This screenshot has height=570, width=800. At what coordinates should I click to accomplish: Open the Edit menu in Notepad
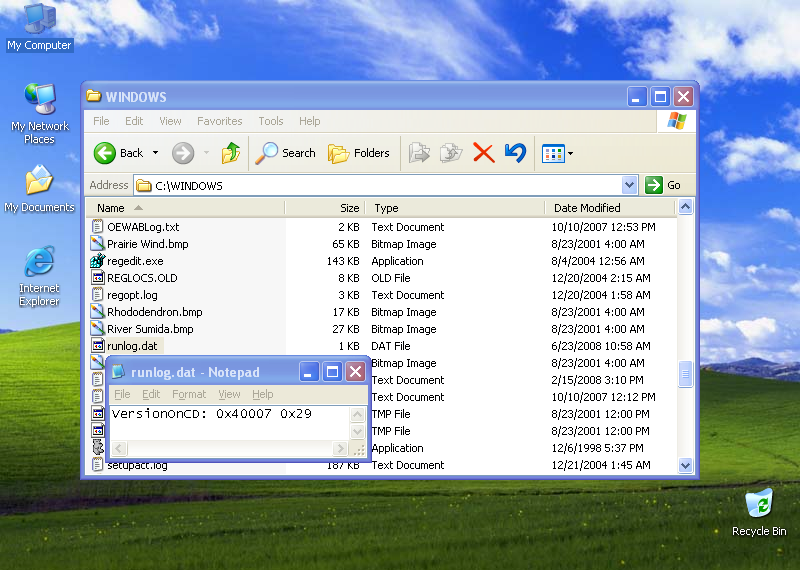(151, 394)
